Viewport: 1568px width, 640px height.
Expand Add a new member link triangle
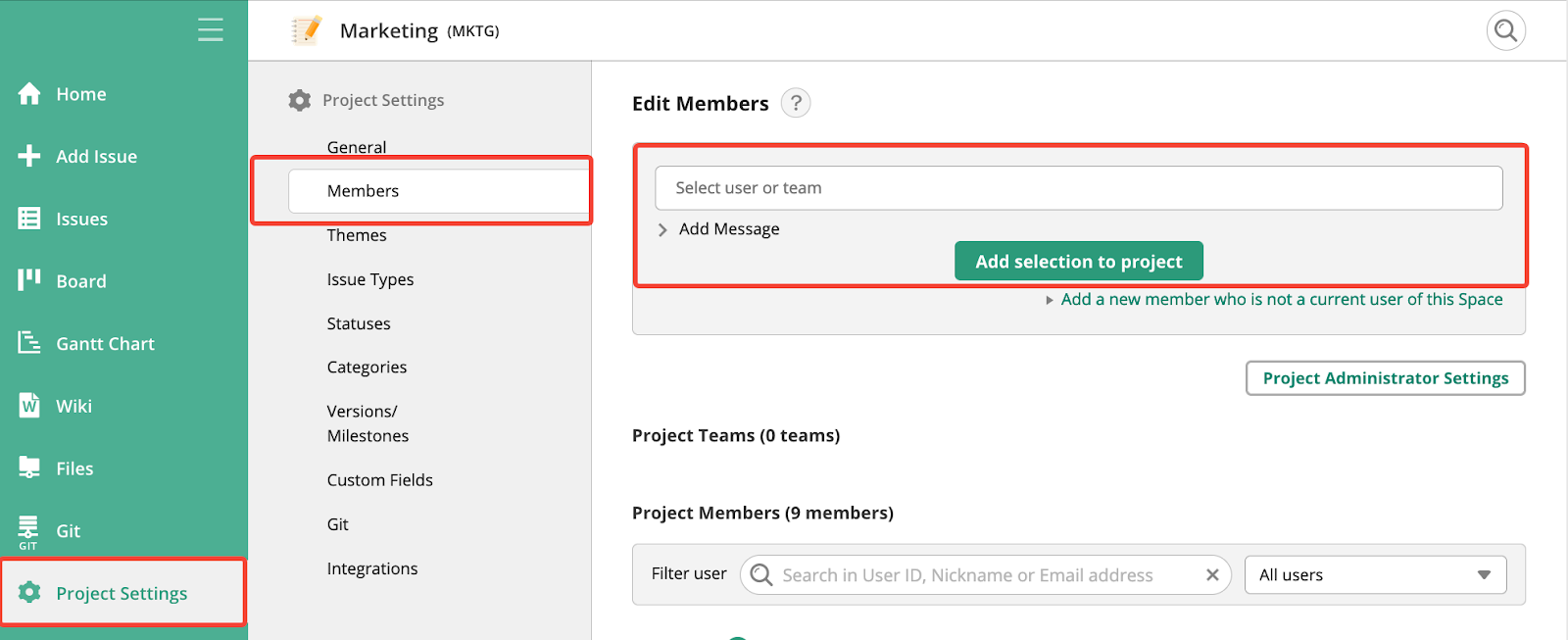tap(1050, 300)
